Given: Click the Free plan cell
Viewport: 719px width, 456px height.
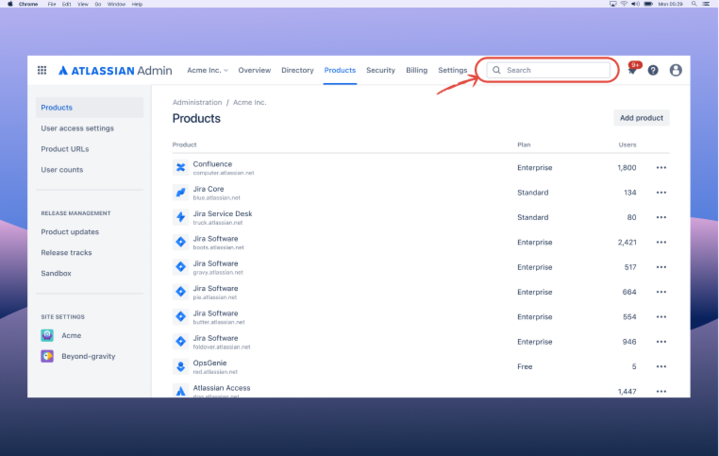Looking at the screenshot, I should [525, 367].
